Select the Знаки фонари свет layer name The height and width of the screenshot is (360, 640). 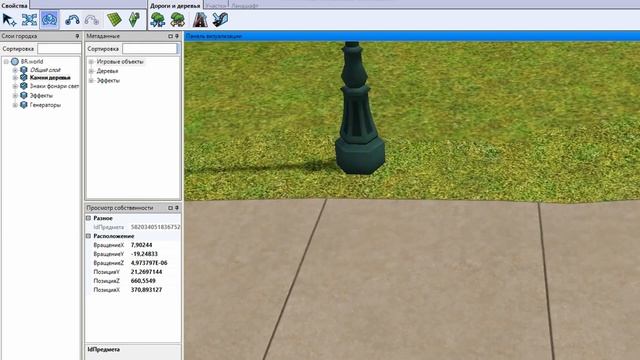coord(54,86)
